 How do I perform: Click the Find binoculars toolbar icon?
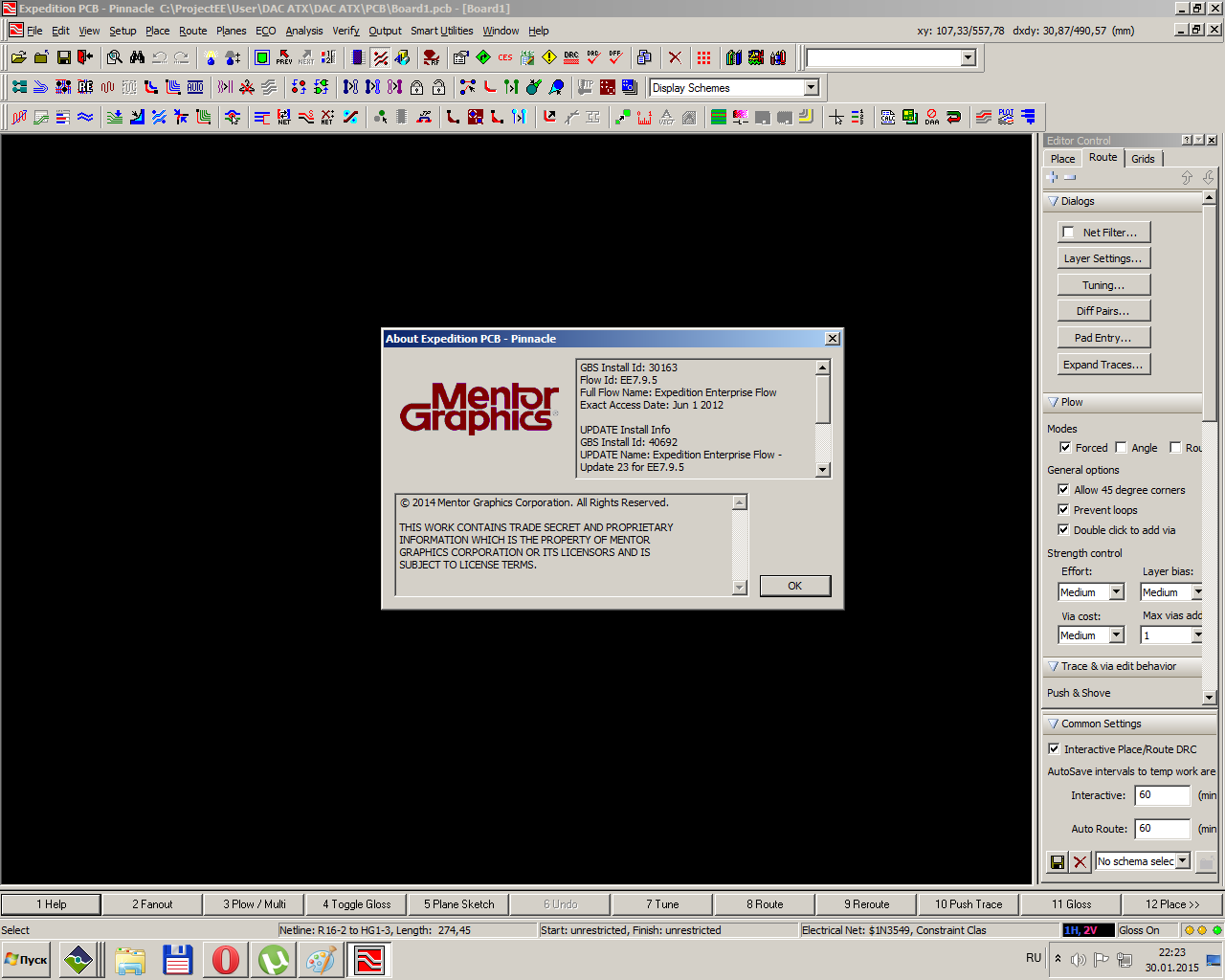click(x=137, y=57)
